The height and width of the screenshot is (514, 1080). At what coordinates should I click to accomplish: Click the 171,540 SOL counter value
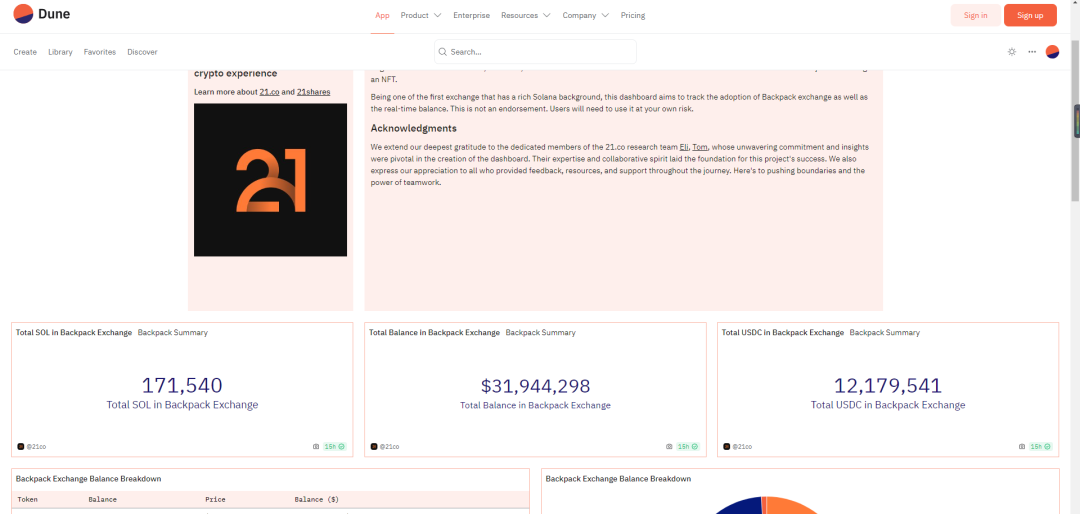coord(182,386)
